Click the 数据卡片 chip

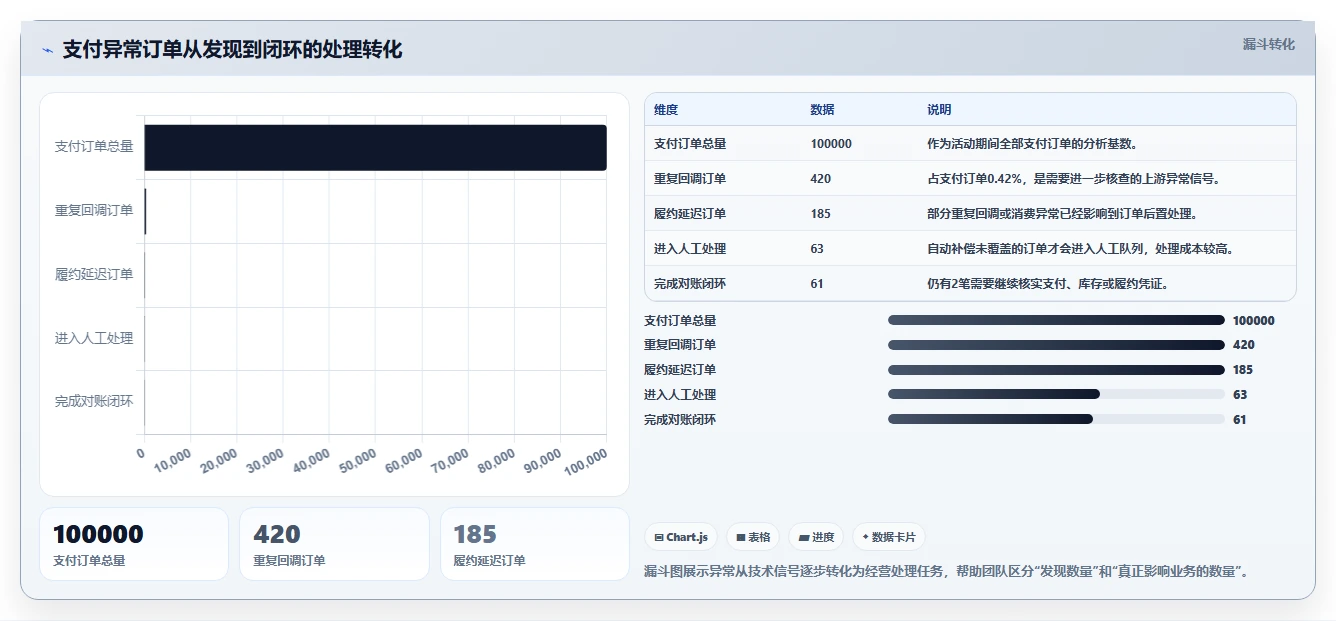[x=888, y=537]
